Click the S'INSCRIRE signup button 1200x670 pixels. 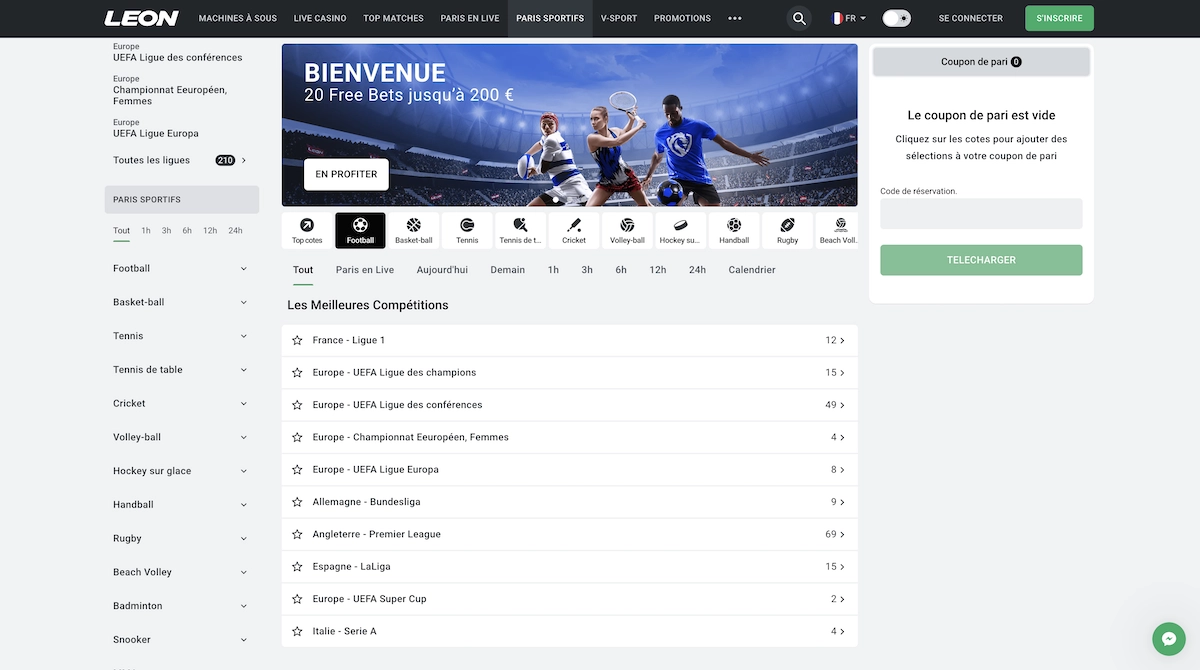point(1059,17)
